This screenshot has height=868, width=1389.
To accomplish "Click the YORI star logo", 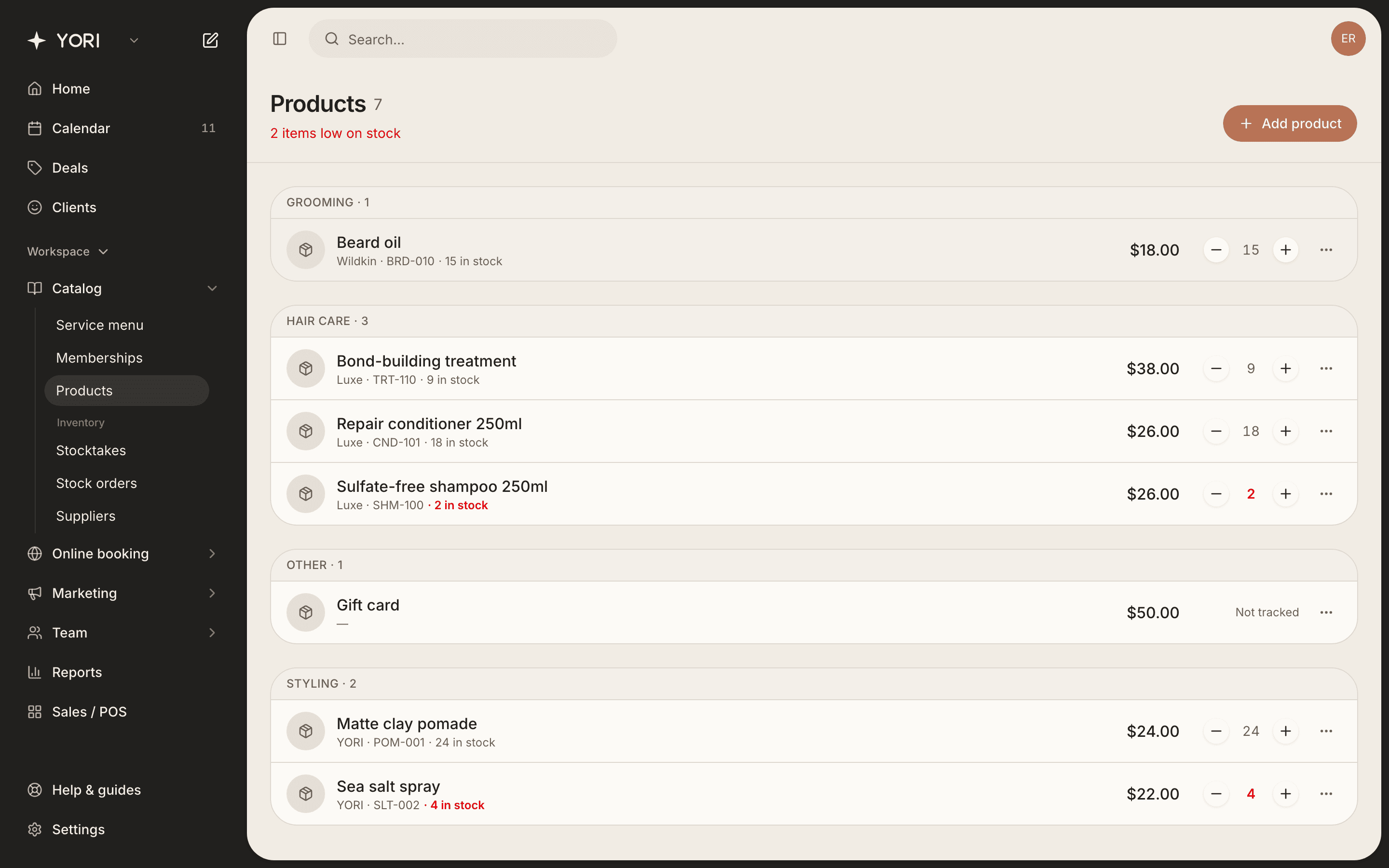I will 37,40.
